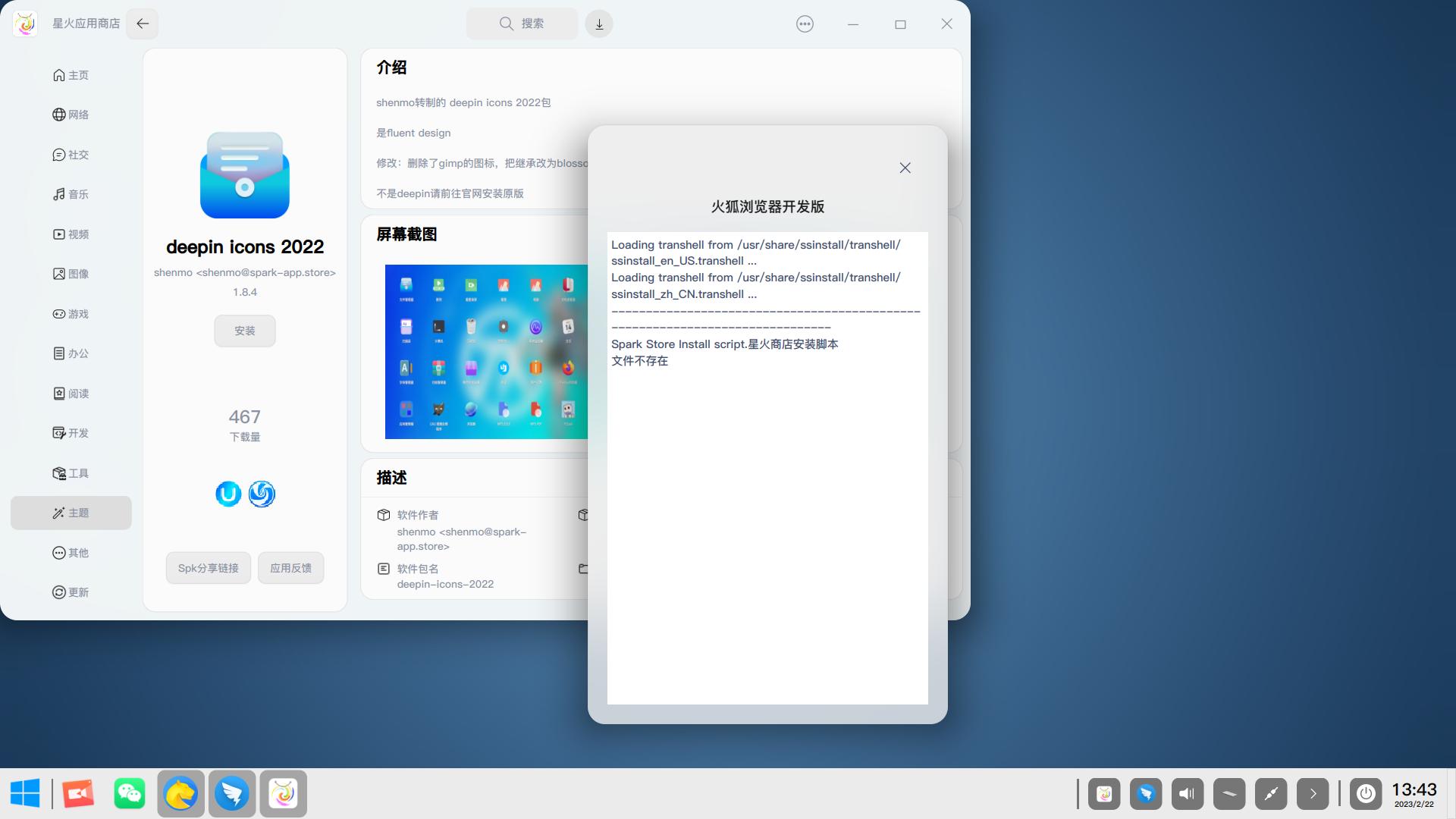The image size is (1456, 819).
Task: Open the 更新 page in the sidebar
Action: pyautogui.click(x=72, y=592)
